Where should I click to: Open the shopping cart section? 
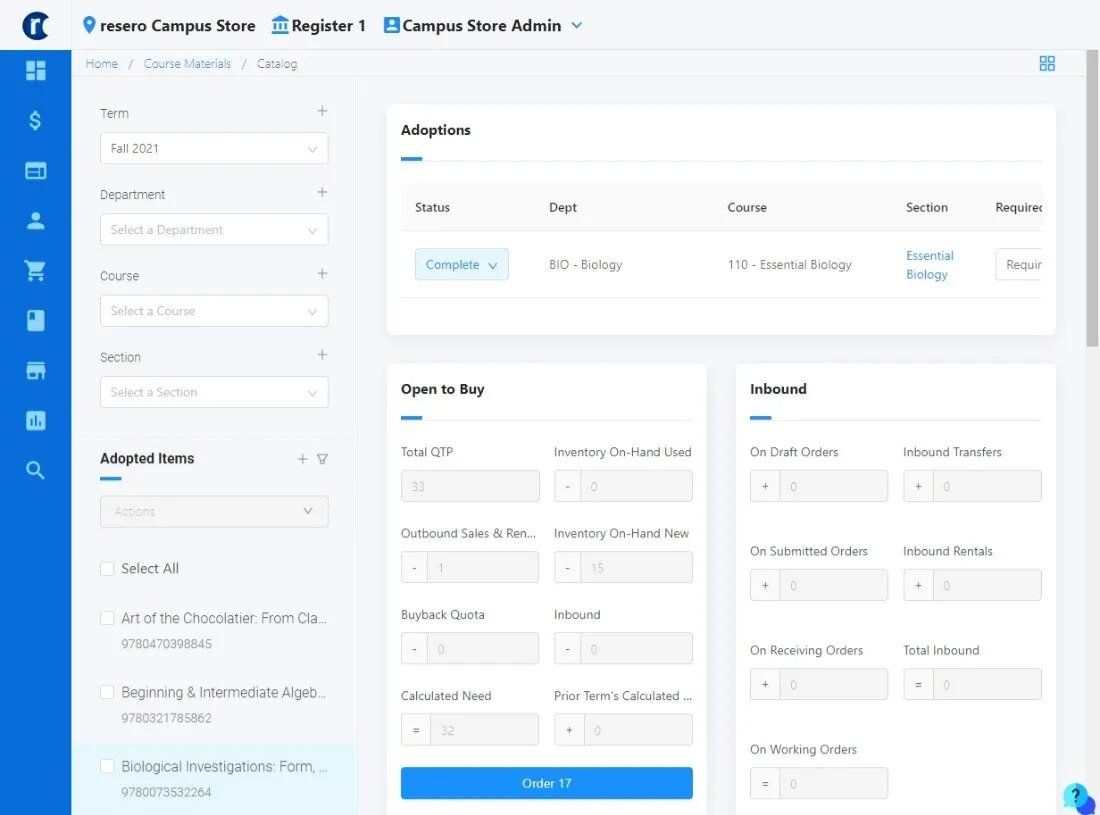click(x=35, y=270)
